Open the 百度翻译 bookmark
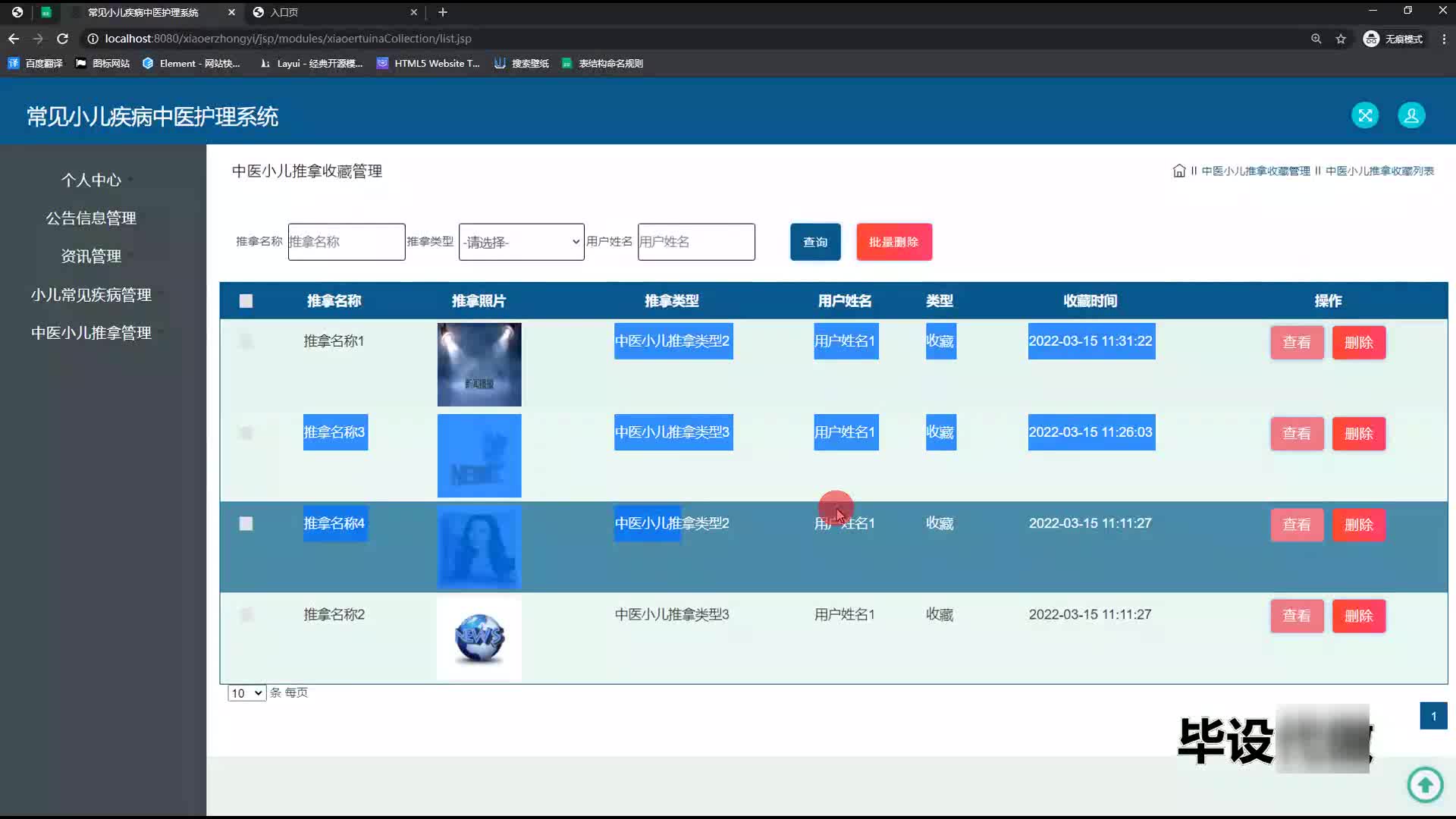The height and width of the screenshot is (819, 1456). pyautogui.click(x=35, y=64)
